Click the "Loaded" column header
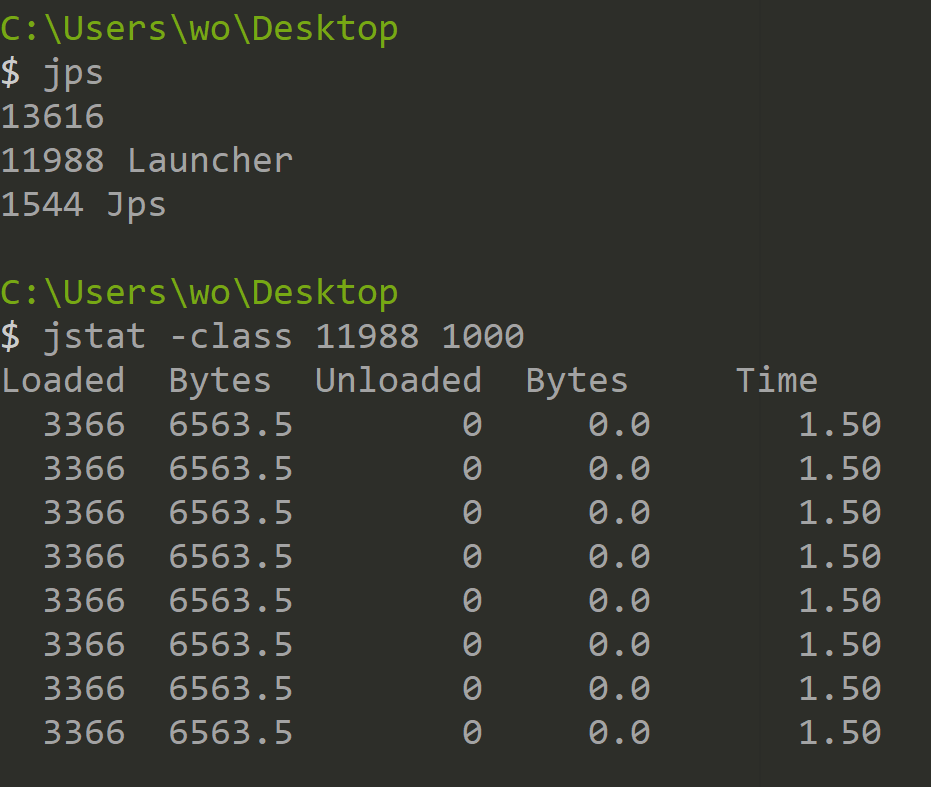This screenshot has height=787, width=931. [x=63, y=381]
